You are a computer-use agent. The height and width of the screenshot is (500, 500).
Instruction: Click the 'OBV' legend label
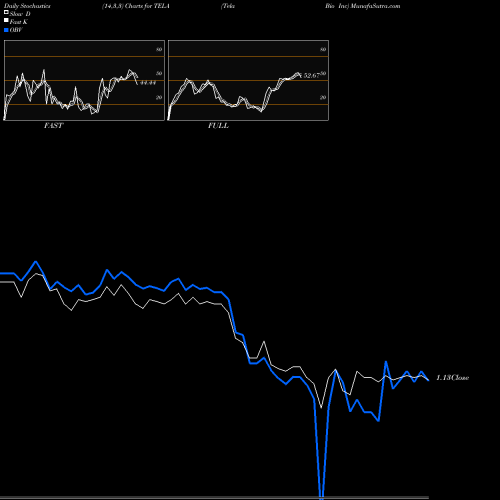tap(16, 30)
